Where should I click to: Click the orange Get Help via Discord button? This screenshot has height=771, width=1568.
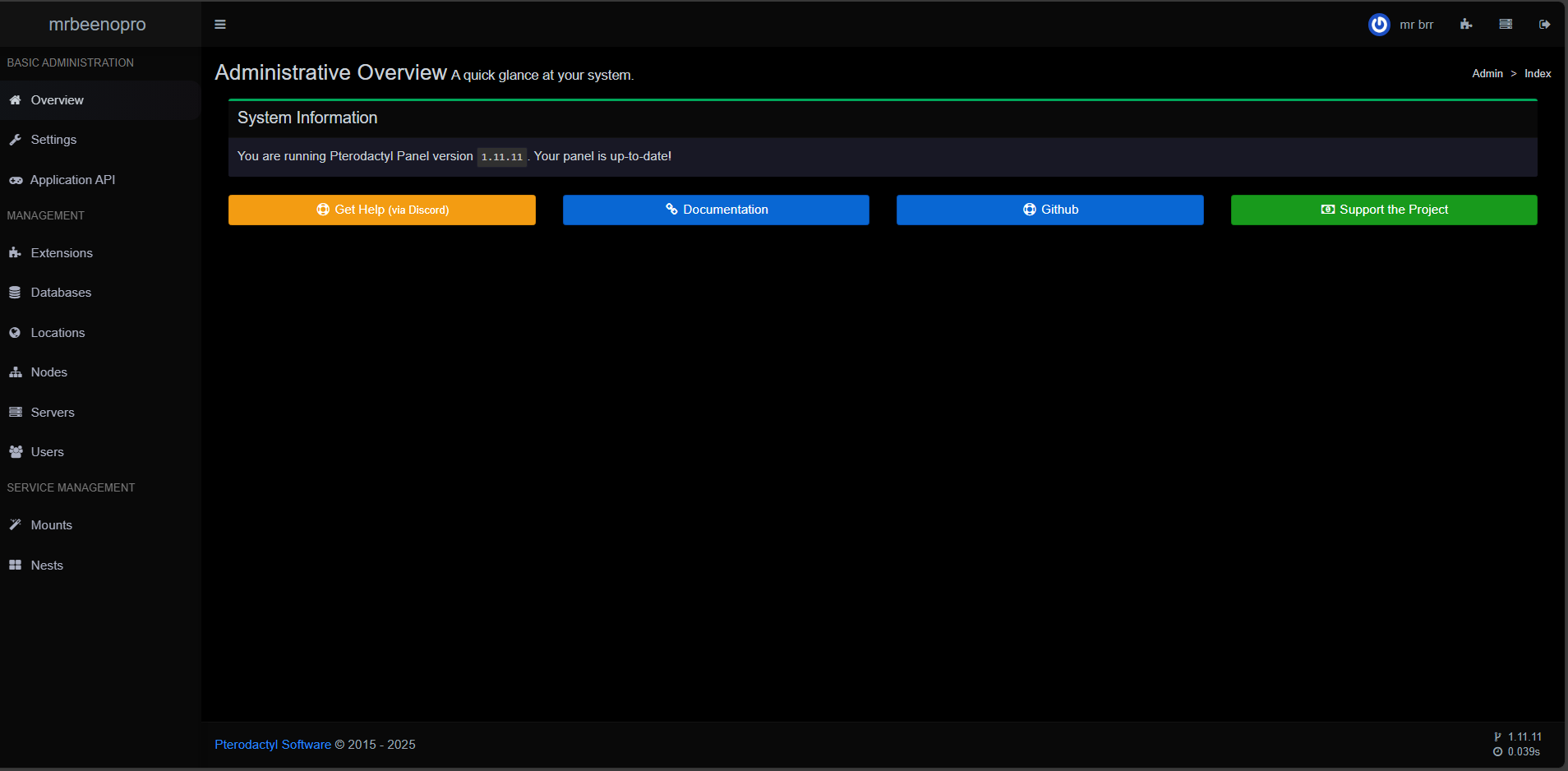pyautogui.click(x=382, y=210)
